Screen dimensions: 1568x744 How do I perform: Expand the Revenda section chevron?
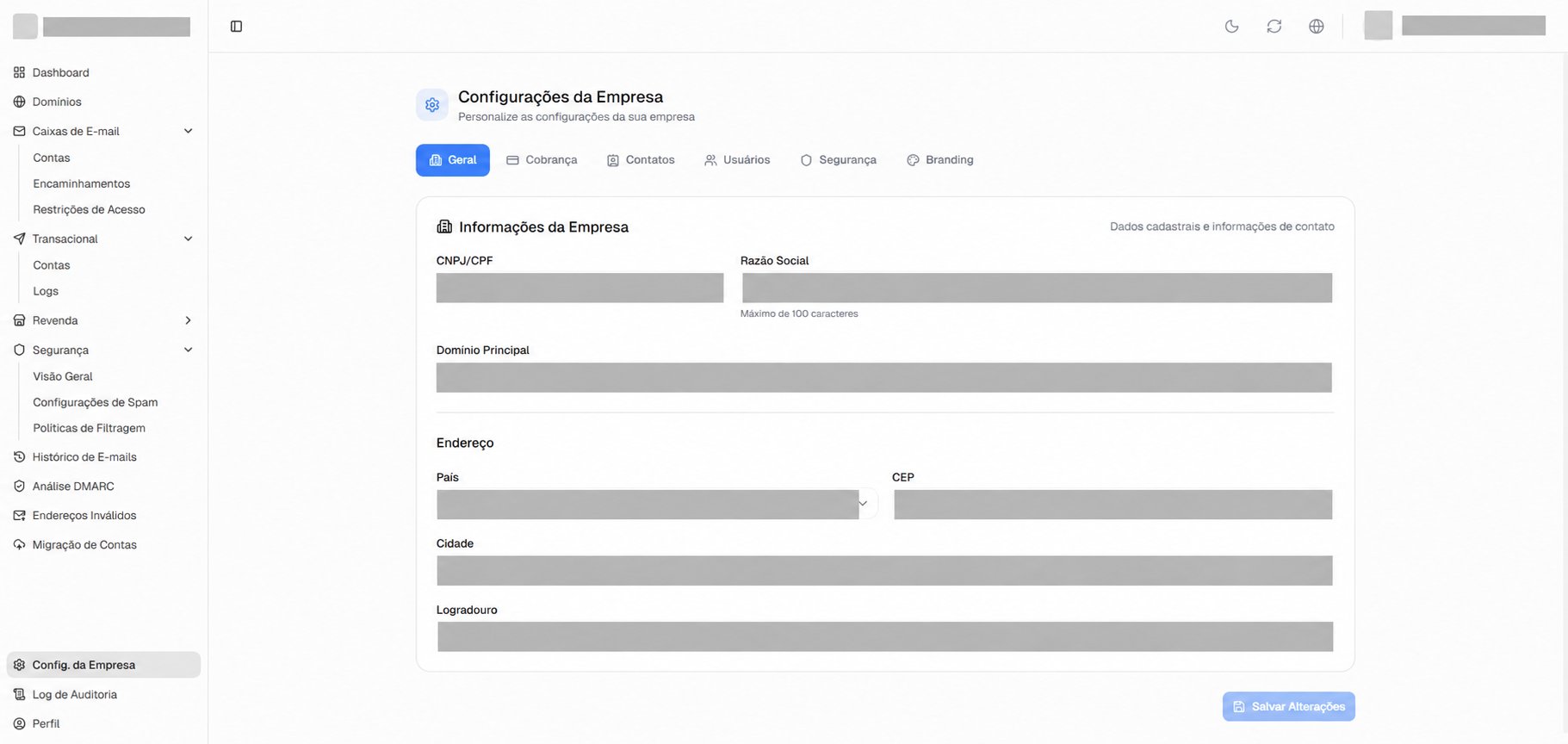[x=188, y=320]
